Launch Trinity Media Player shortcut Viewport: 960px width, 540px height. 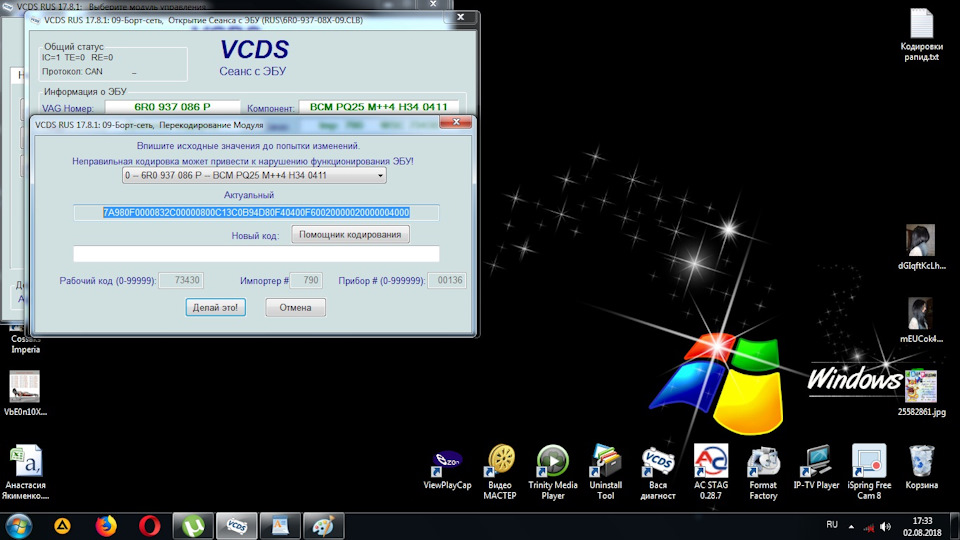pyautogui.click(x=553, y=471)
